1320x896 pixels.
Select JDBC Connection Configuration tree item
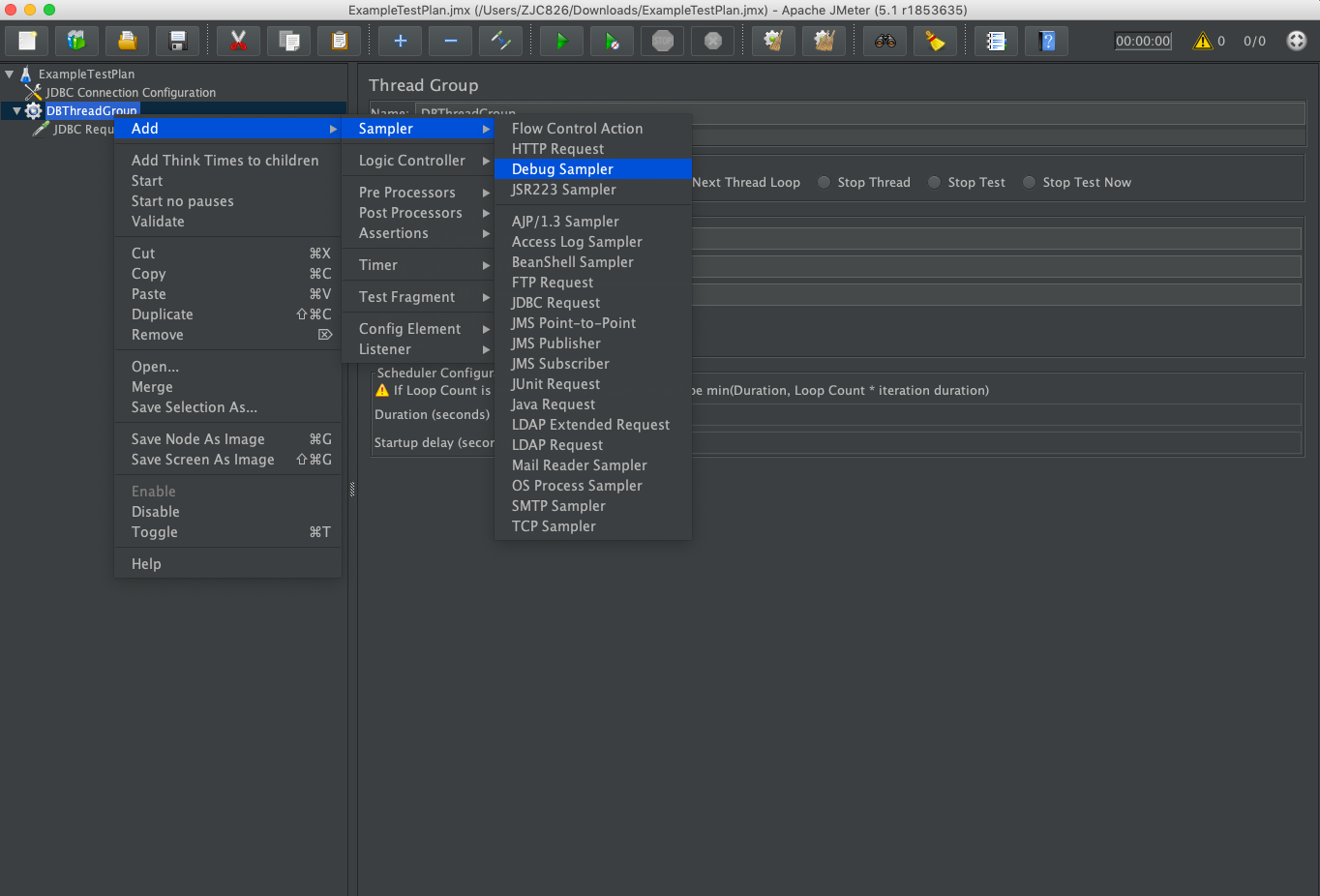[x=131, y=93]
